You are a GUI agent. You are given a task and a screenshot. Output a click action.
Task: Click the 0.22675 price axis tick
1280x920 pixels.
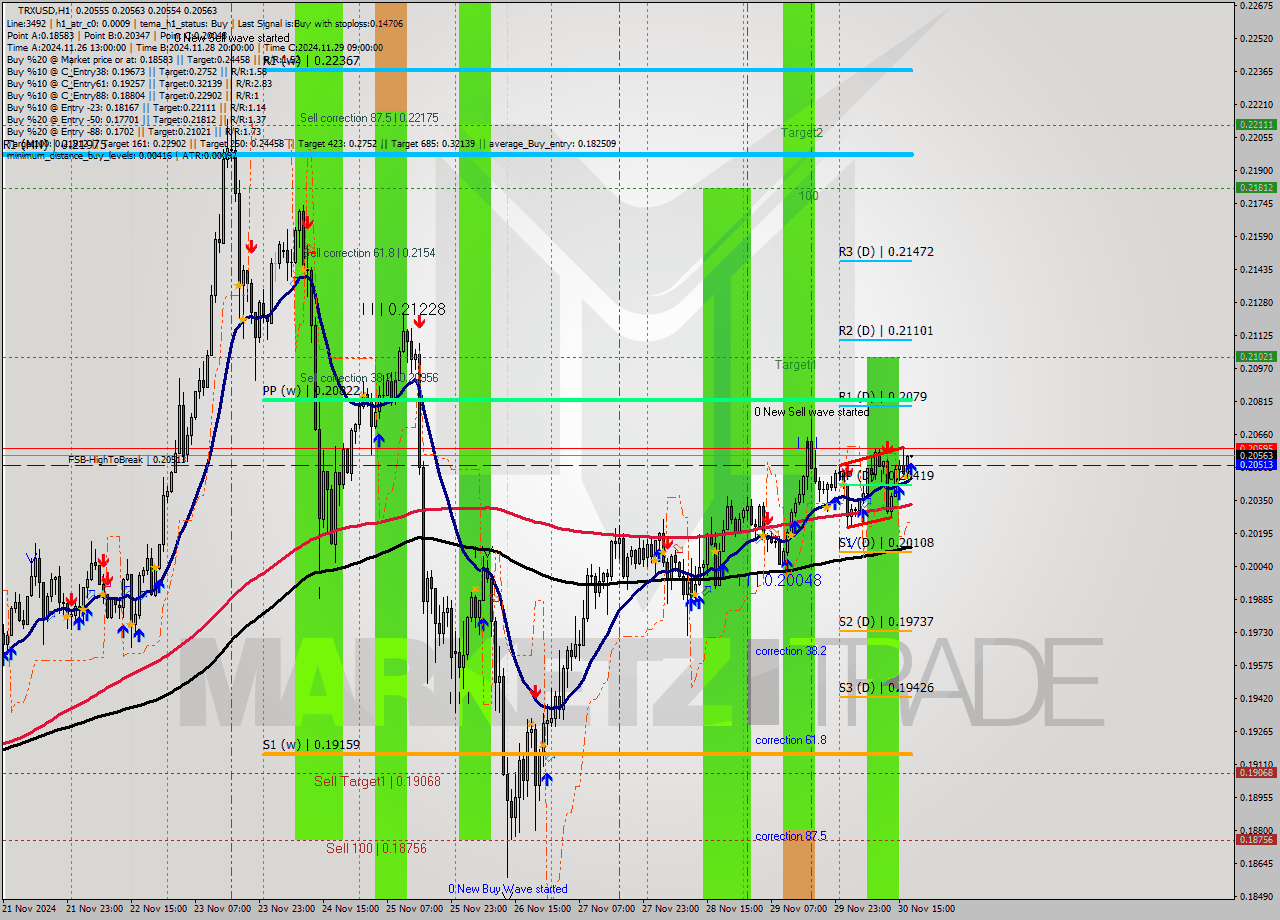coord(1257,6)
